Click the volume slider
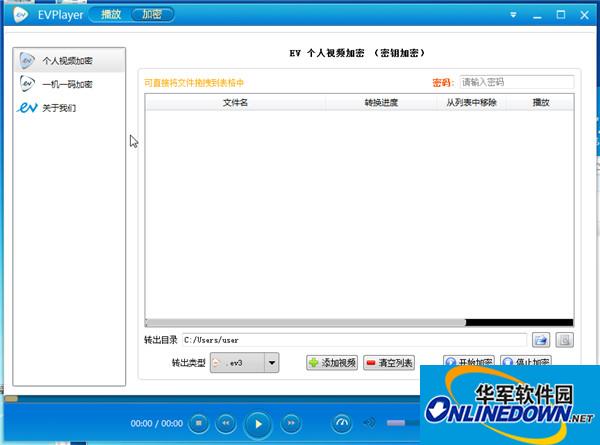Viewport: 600px width, 445px height. tap(403, 423)
